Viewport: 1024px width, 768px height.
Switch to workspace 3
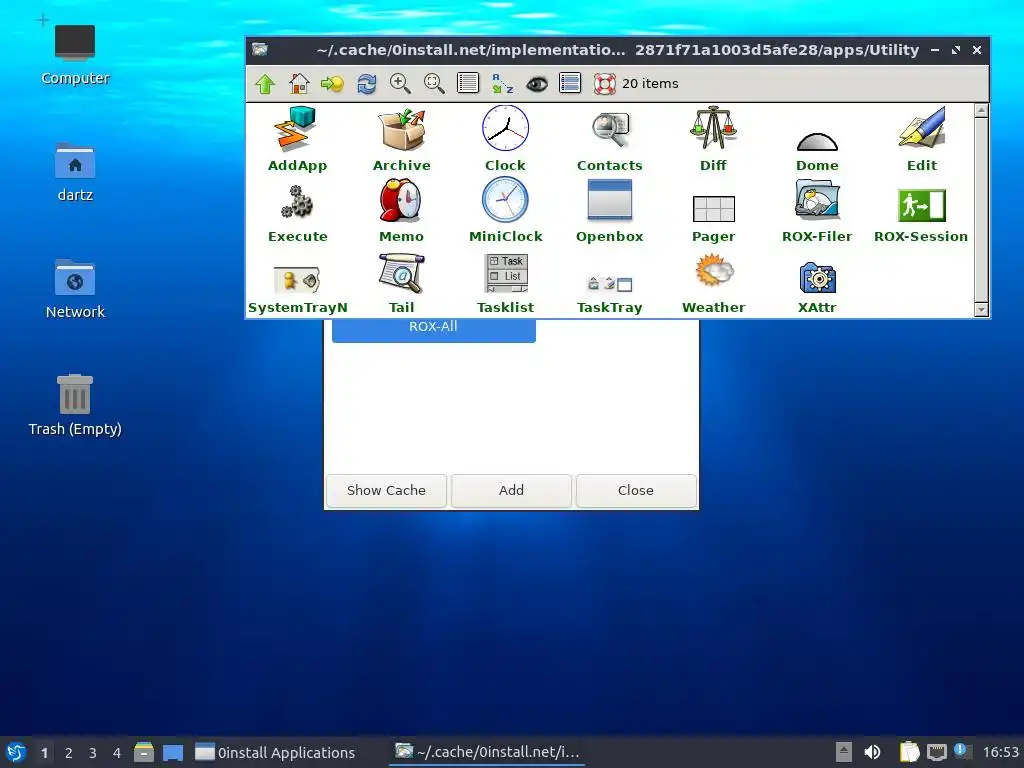(x=93, y=753)
